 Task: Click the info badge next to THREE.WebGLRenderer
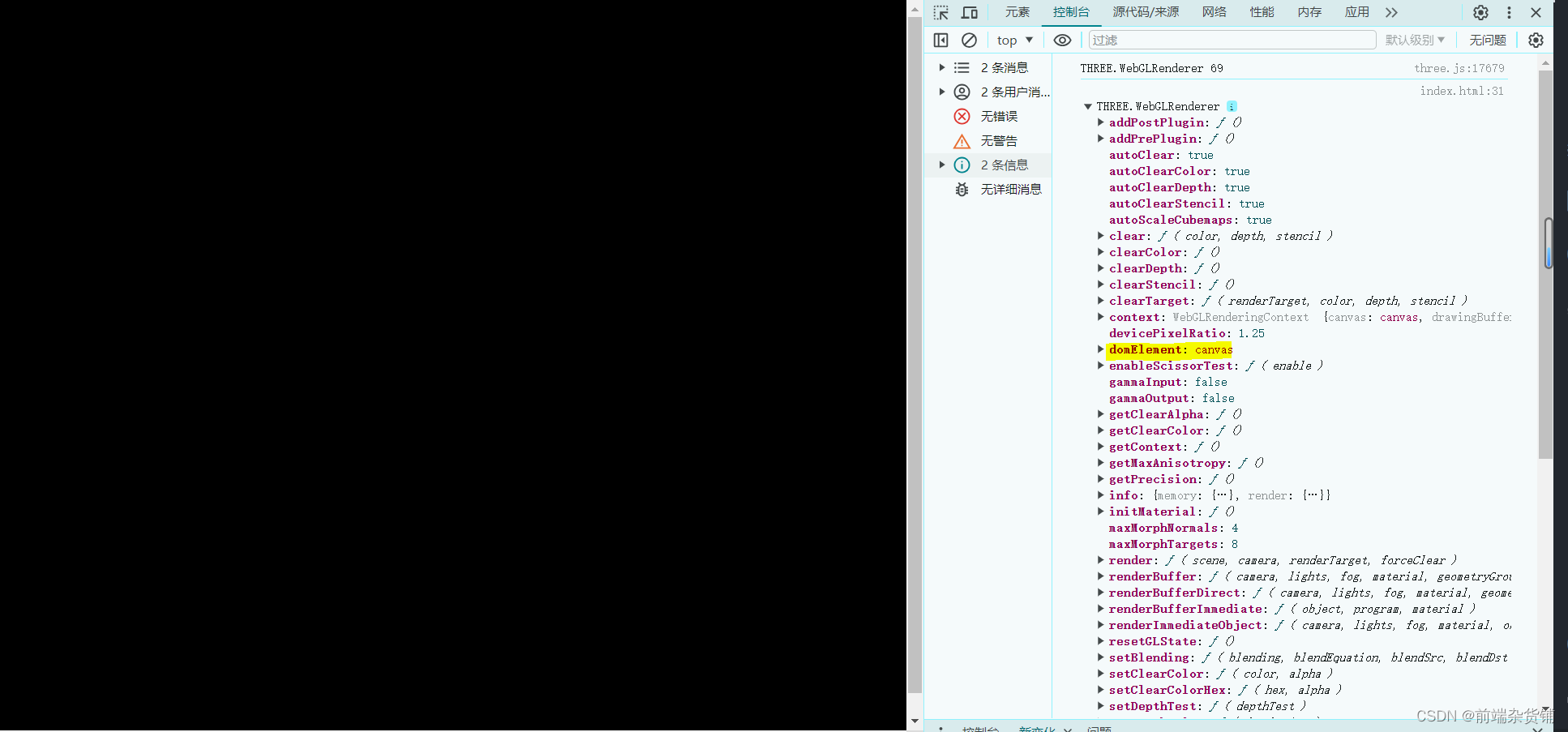click(1232, 106)
